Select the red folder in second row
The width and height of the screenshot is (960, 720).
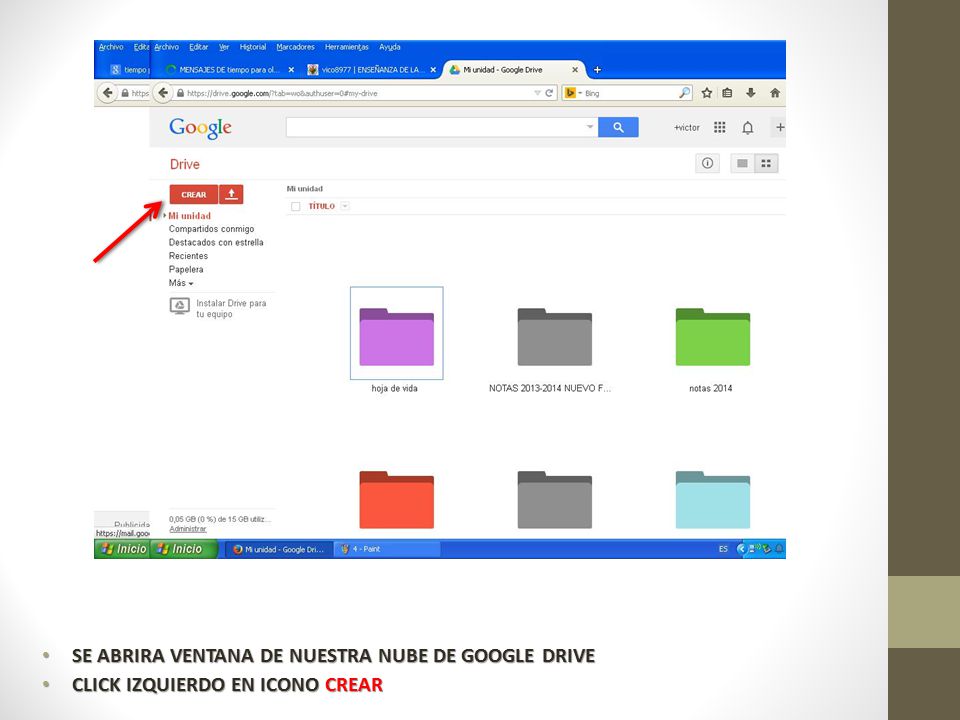pos(397,500)
